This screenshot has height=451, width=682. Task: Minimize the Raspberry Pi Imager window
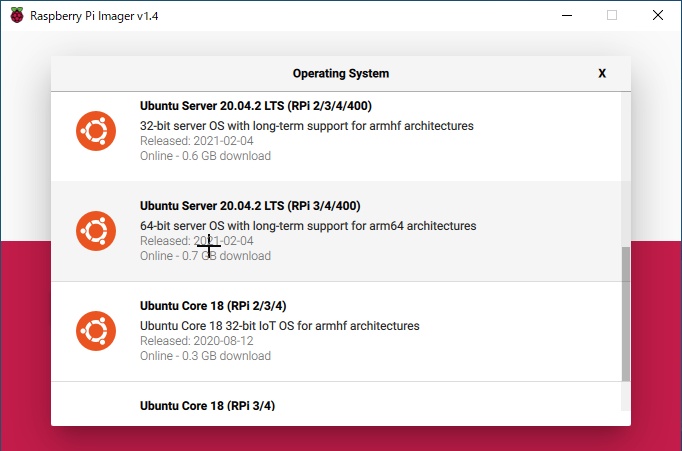coord(567,15)
